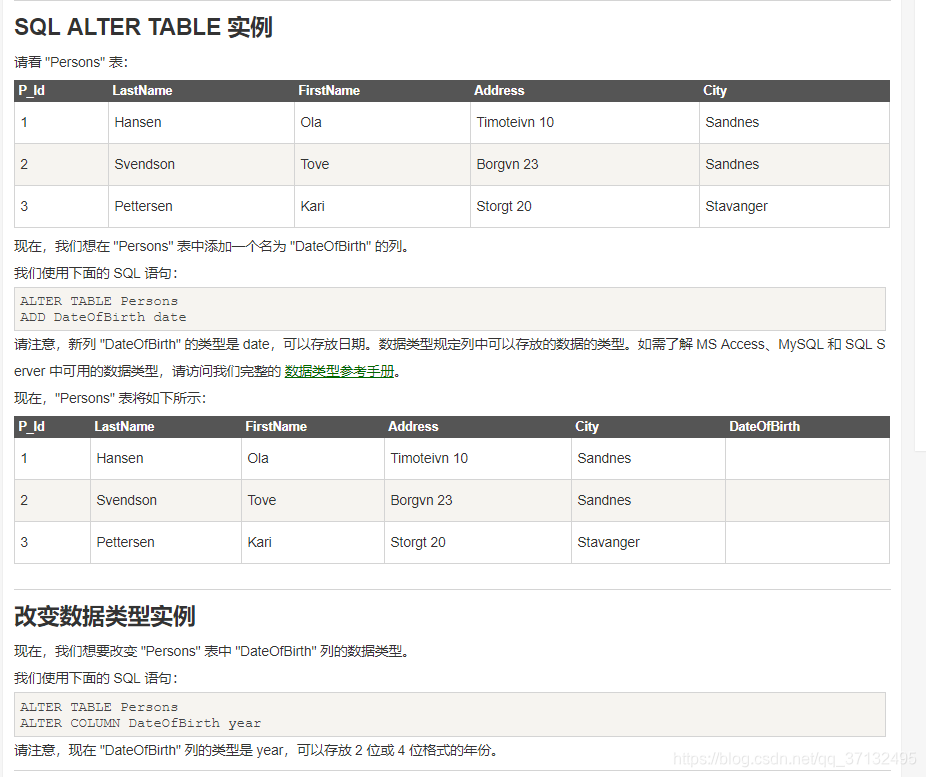Click Timoteivn 10 in the table with DateOfBirth column

click(x=429, y=458)
